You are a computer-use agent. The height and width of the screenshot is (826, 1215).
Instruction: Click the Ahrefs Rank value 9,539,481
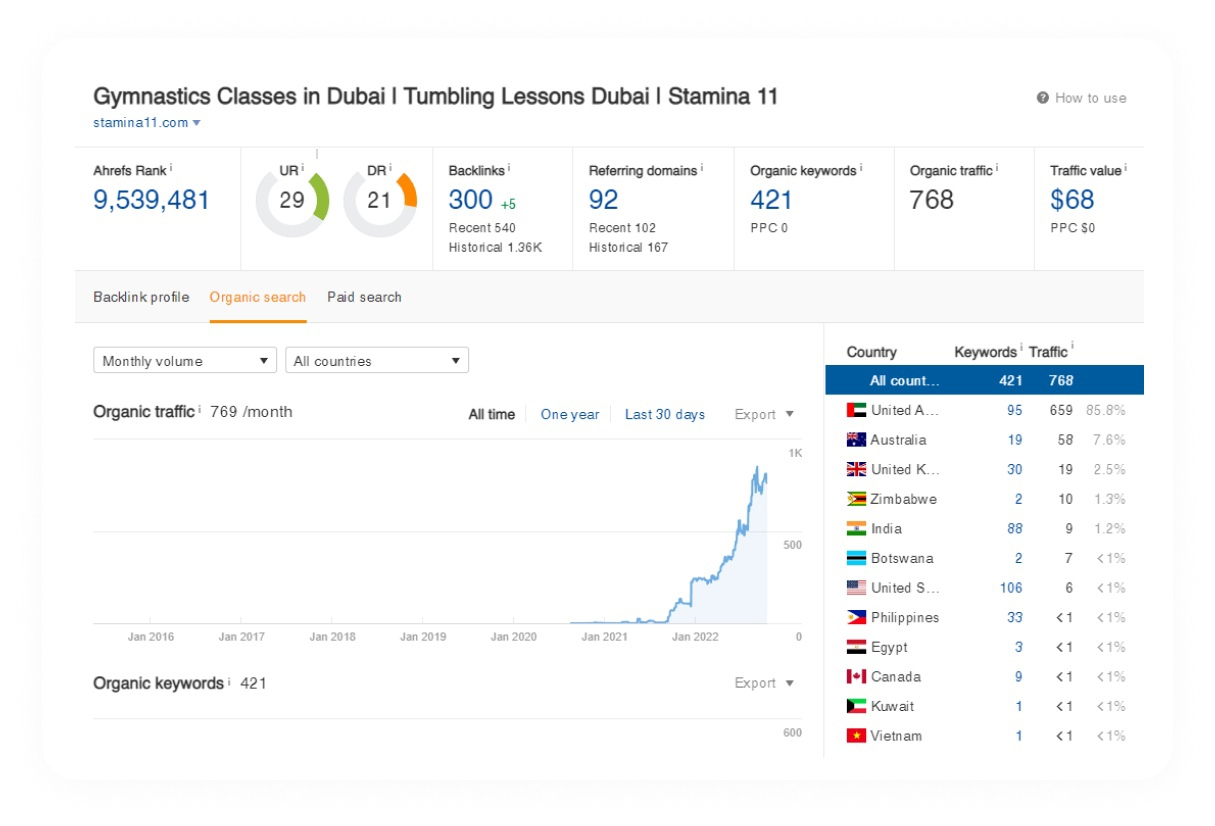152,200
